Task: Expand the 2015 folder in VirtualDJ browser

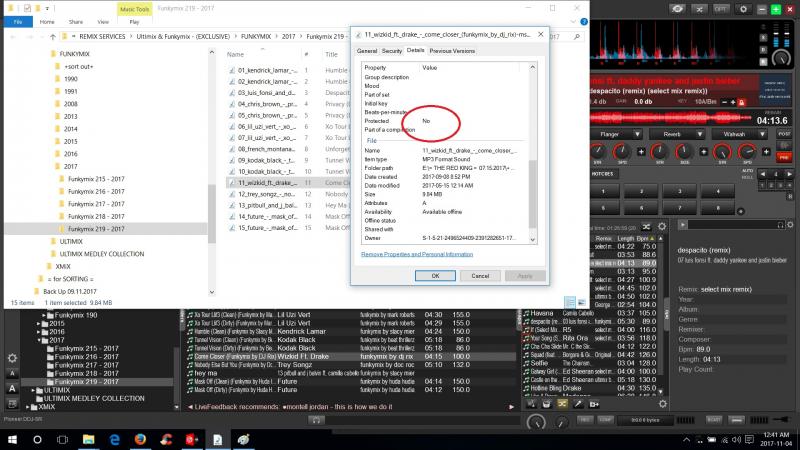Action: pyautogui.click(x=39, y=323)
